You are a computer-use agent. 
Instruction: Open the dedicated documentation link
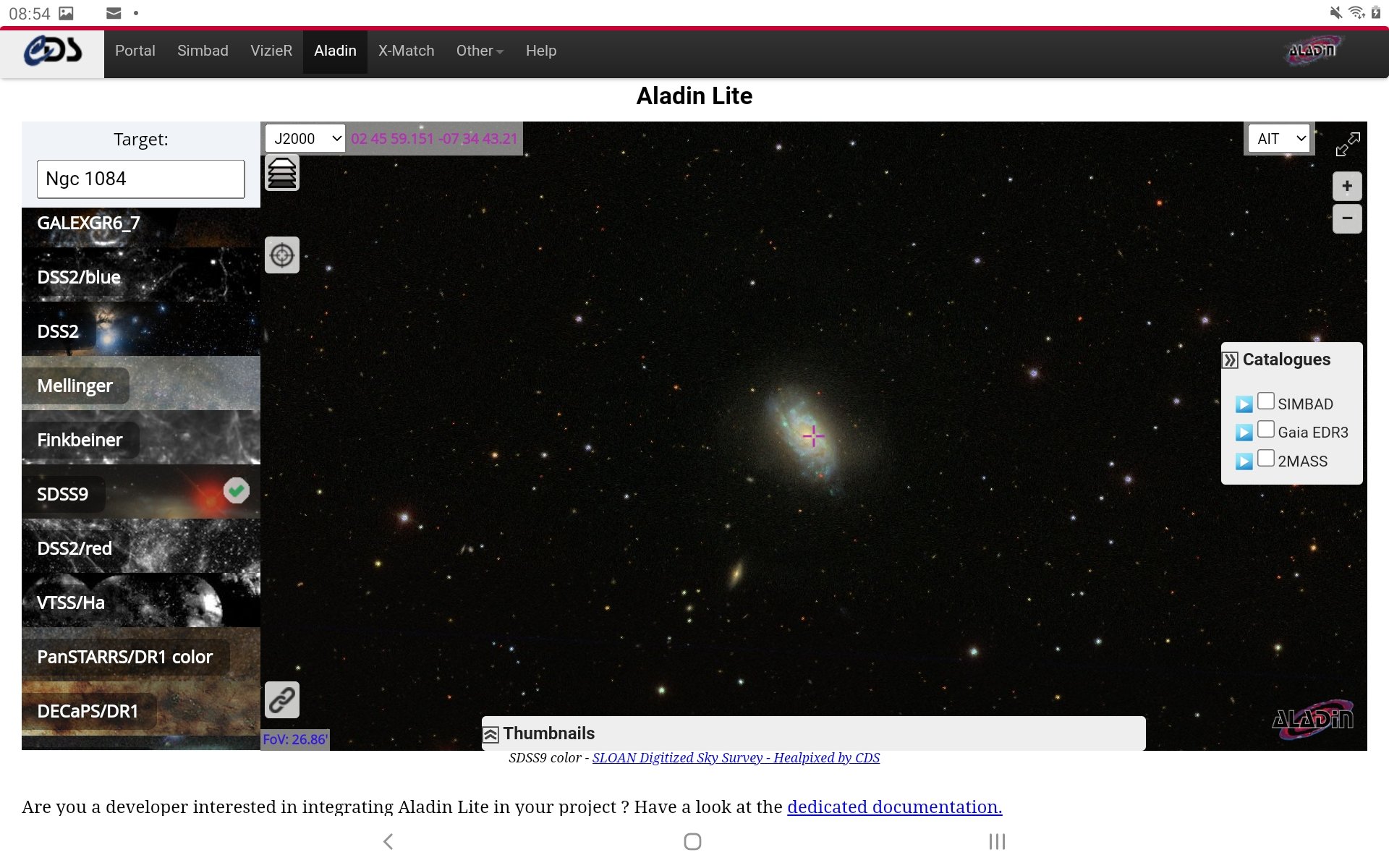pos(894,807)
